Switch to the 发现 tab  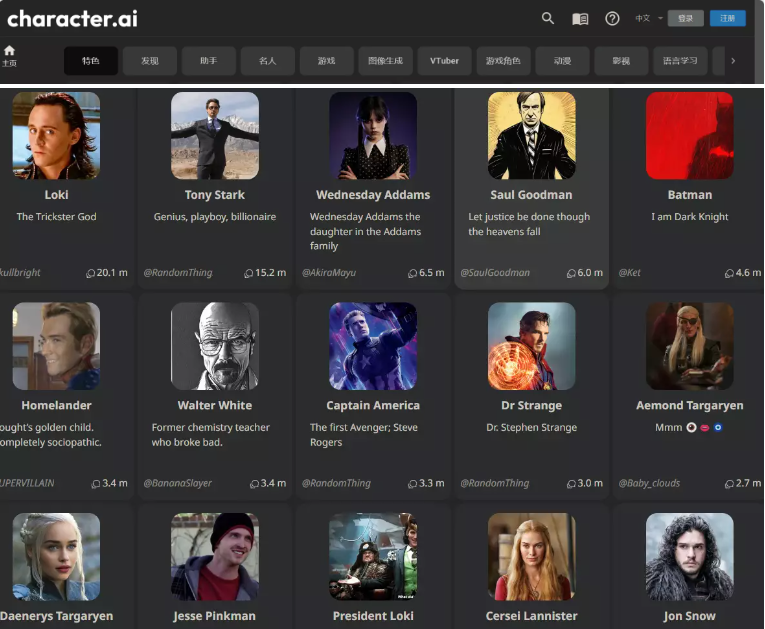coord(150,61)
